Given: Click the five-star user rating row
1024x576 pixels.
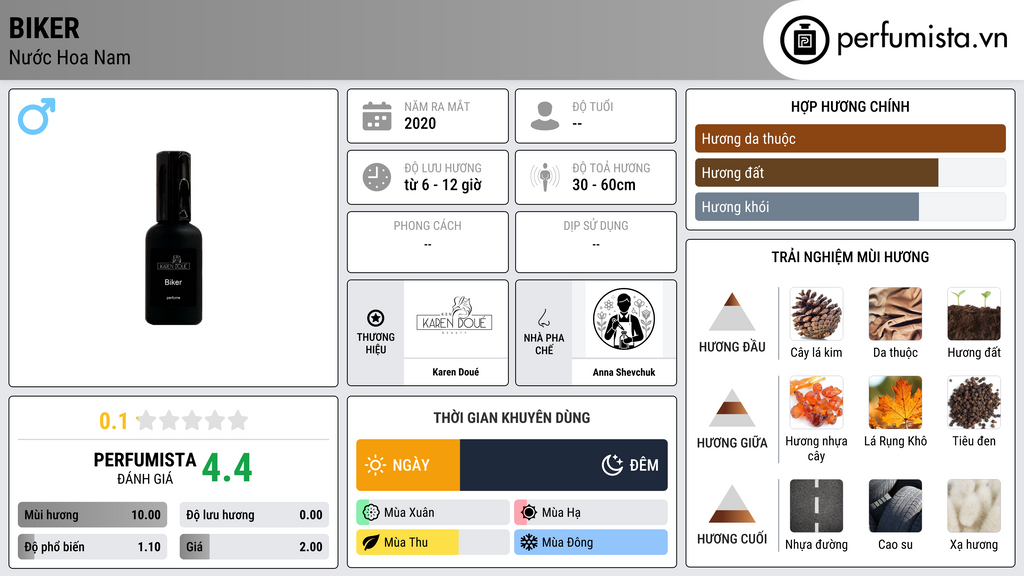Looking at the screenshot, I should pyautogui.click(x=192, y=421).
